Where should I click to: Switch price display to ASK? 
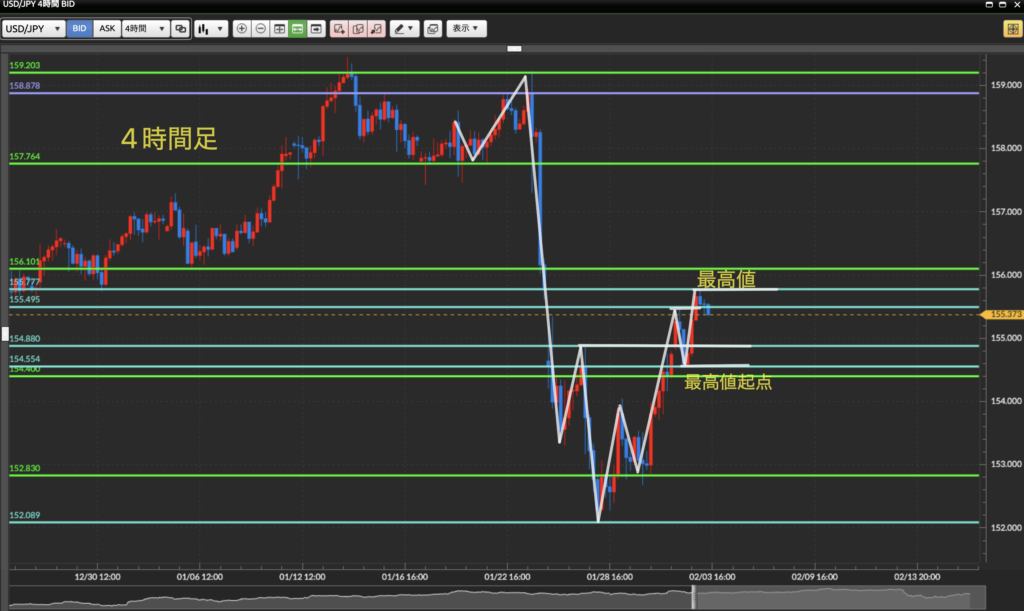(x=107, y=29)
